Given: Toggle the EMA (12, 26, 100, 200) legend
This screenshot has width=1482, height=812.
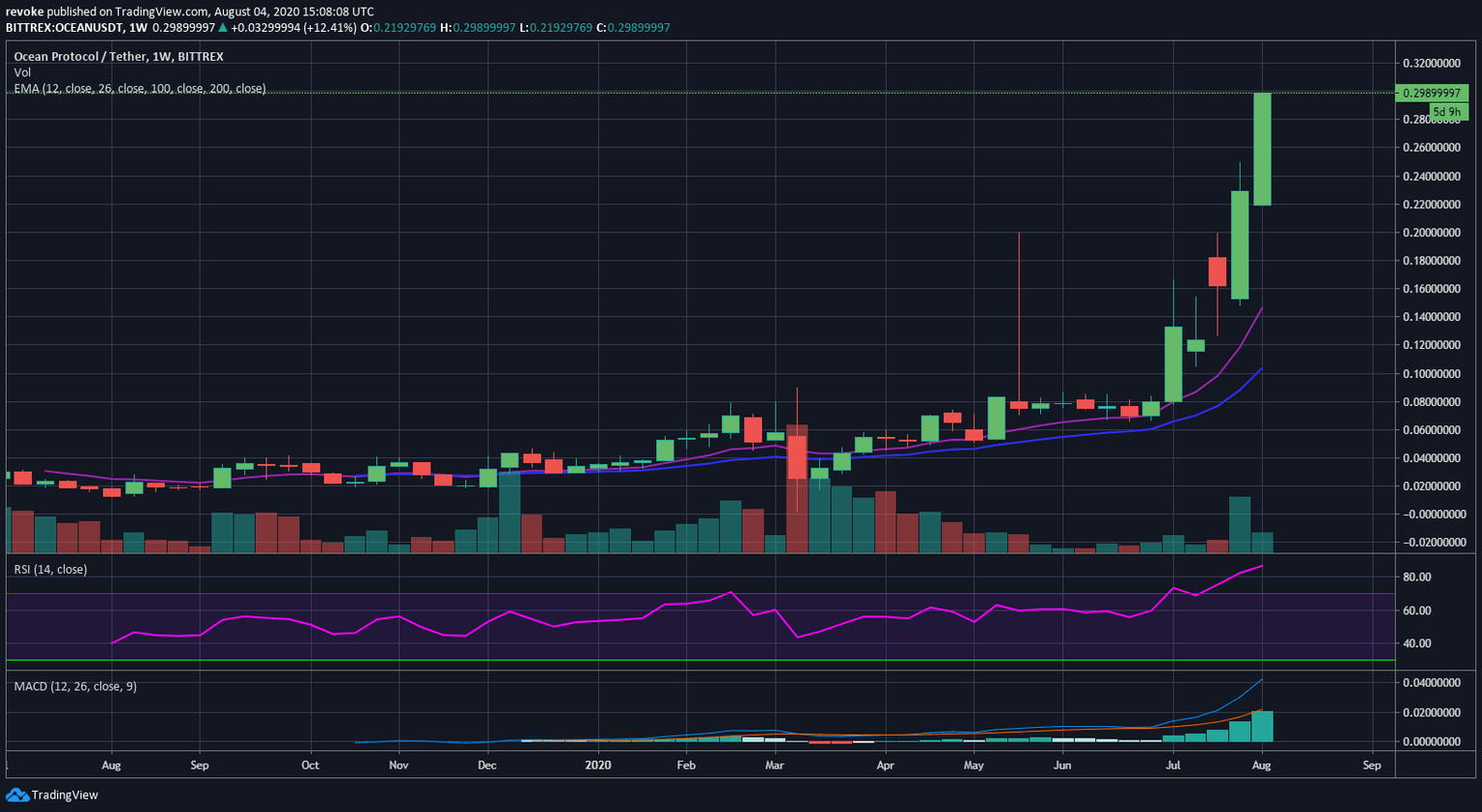Looking at the screenshot, I should (139, 88).
